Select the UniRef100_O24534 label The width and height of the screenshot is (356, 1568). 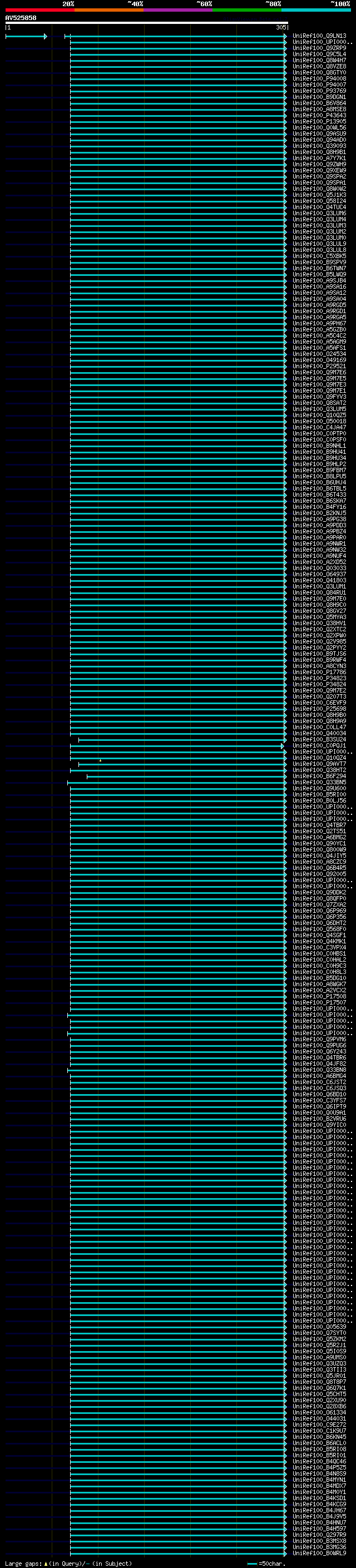click(319, 354)
